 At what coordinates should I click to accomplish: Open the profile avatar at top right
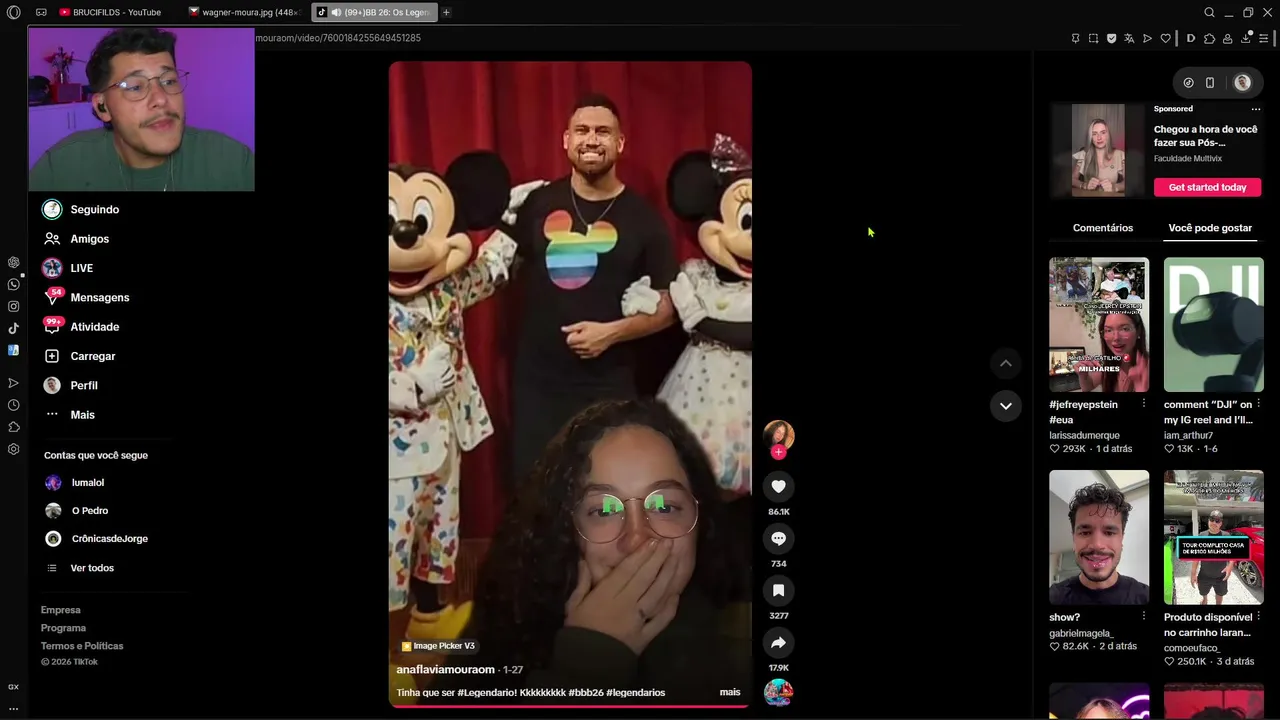1242,83
